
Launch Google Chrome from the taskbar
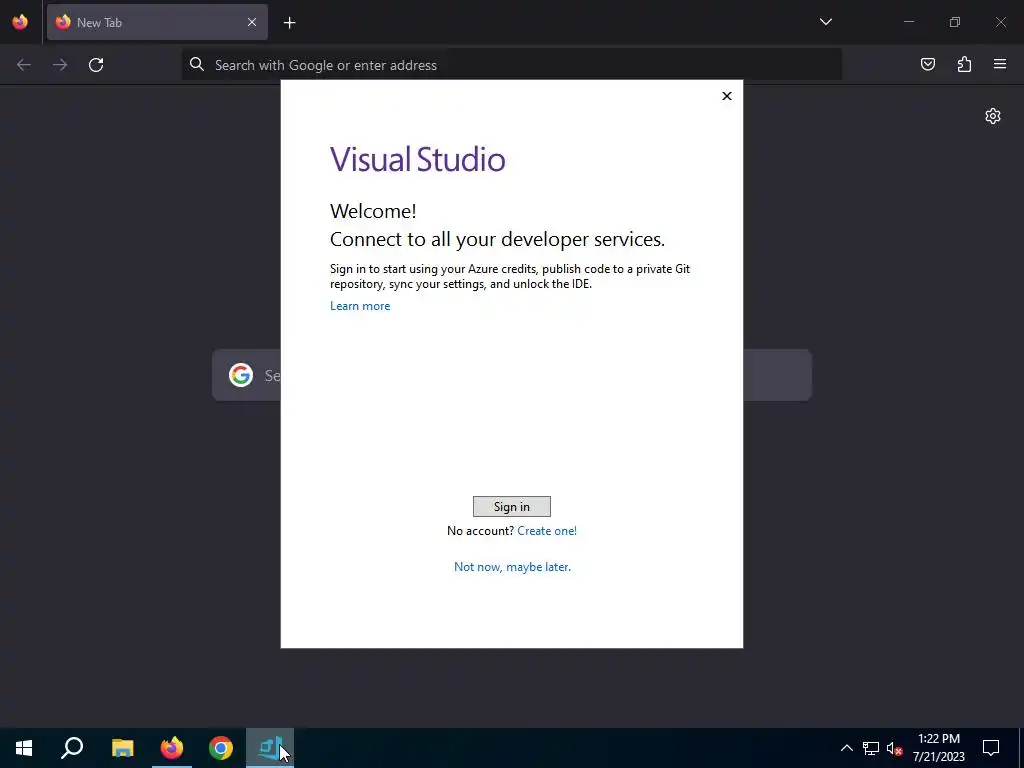point(221,748)
